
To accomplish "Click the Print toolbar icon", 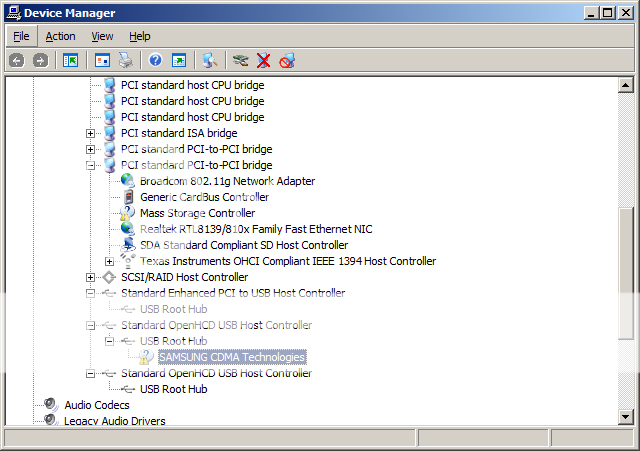I will 126,60.
